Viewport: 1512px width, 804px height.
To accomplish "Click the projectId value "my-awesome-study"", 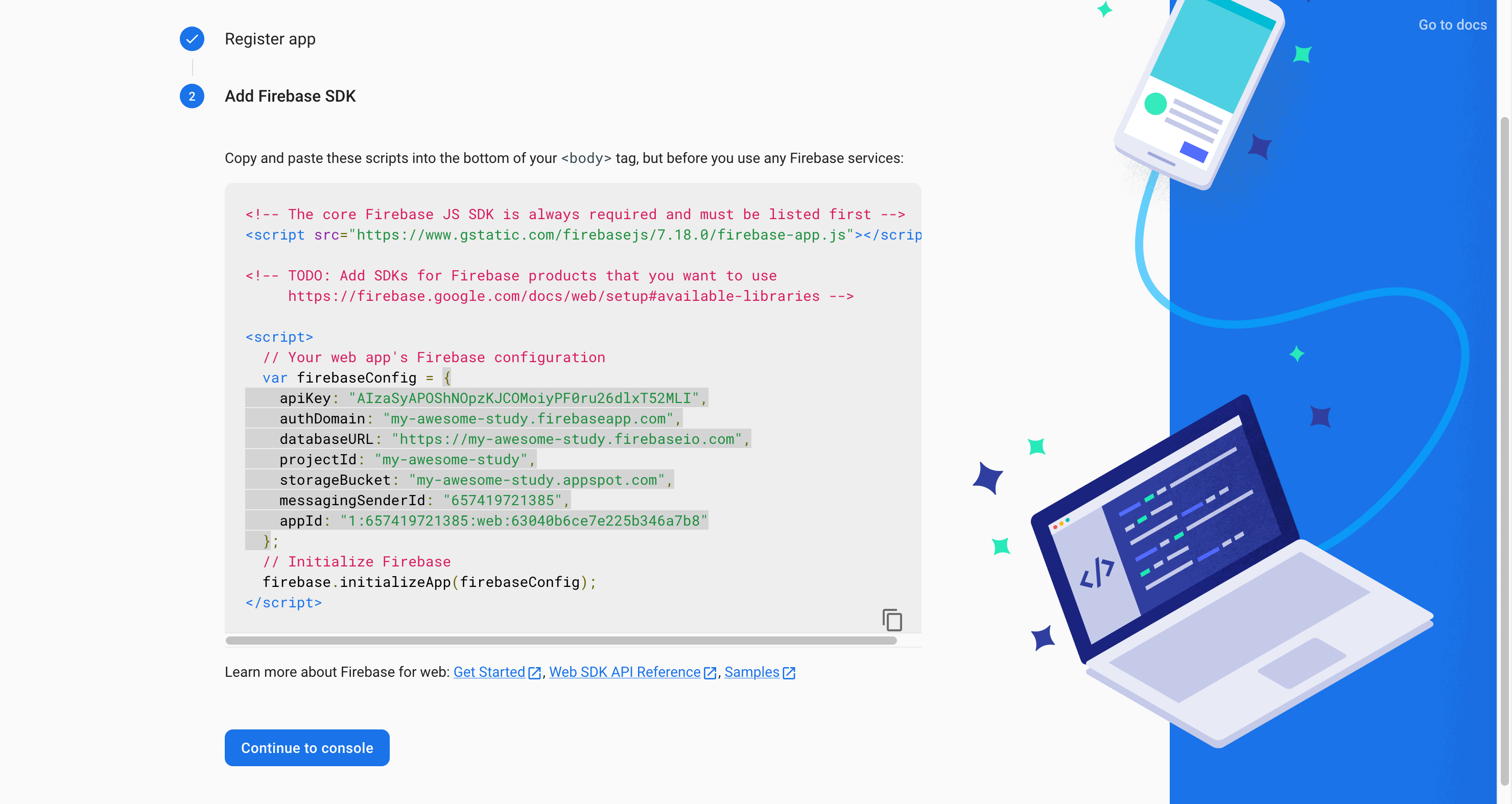I will 451,460.
